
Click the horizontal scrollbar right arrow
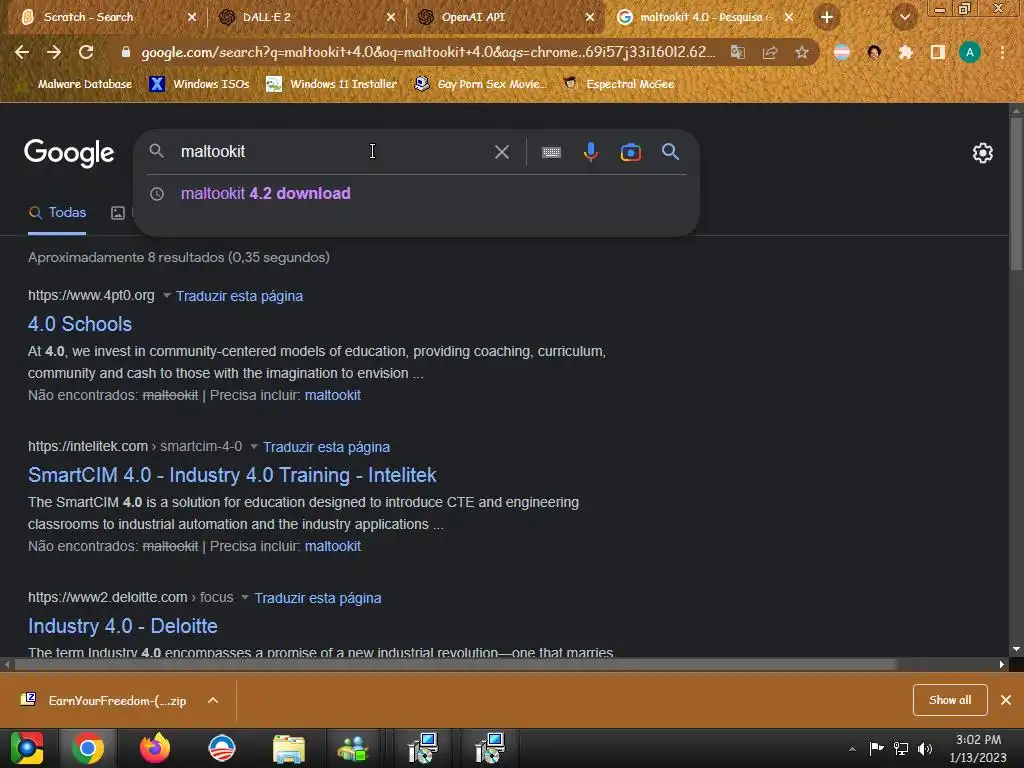point(1002,664)
